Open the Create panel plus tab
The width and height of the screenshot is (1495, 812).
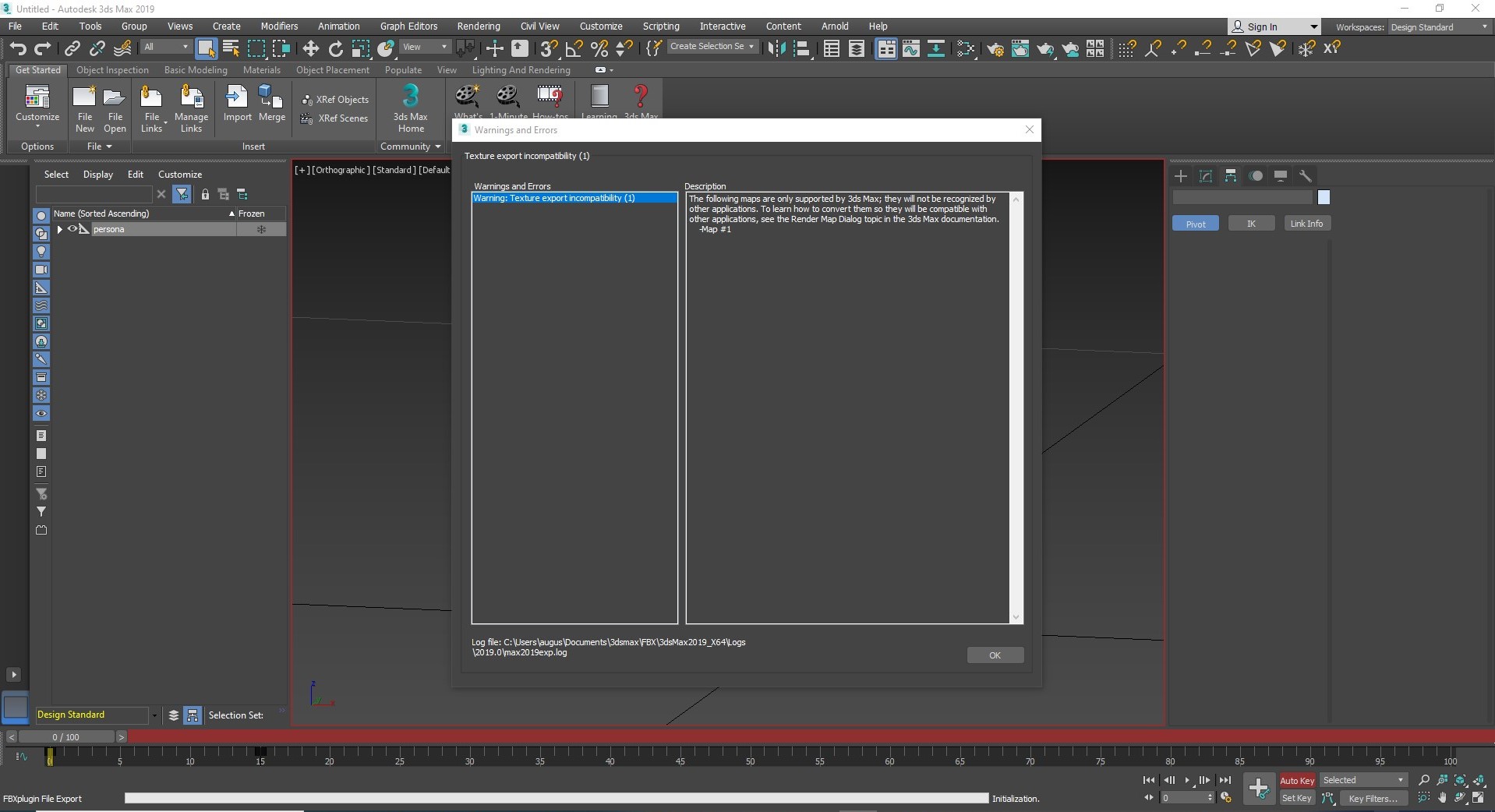point(1181,176)
